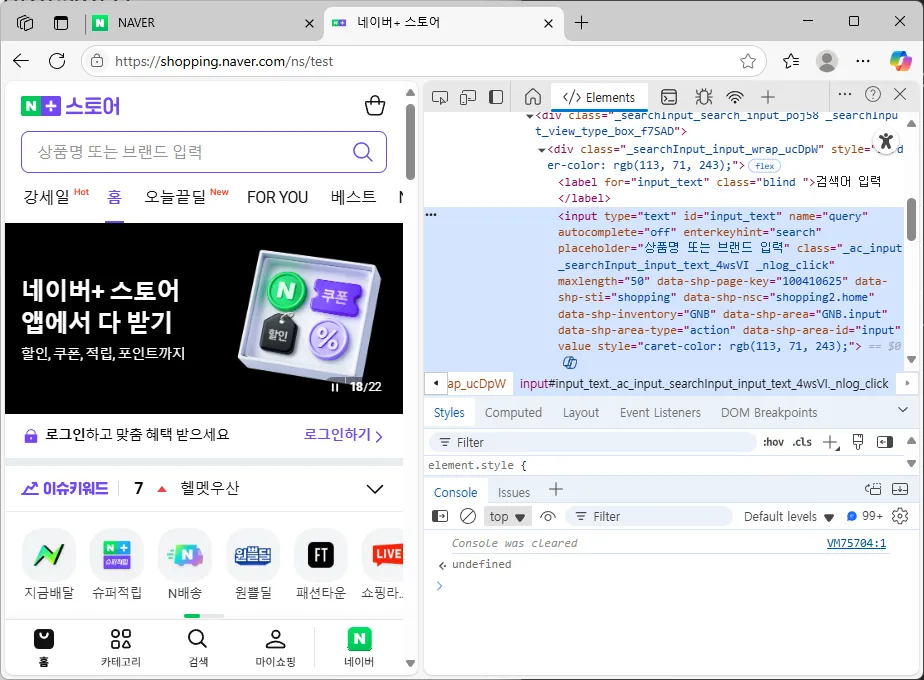Open the shopping cart basket icon
This screenshot has height=680, width=924.
pyautogui.click(x=375, y=105)
